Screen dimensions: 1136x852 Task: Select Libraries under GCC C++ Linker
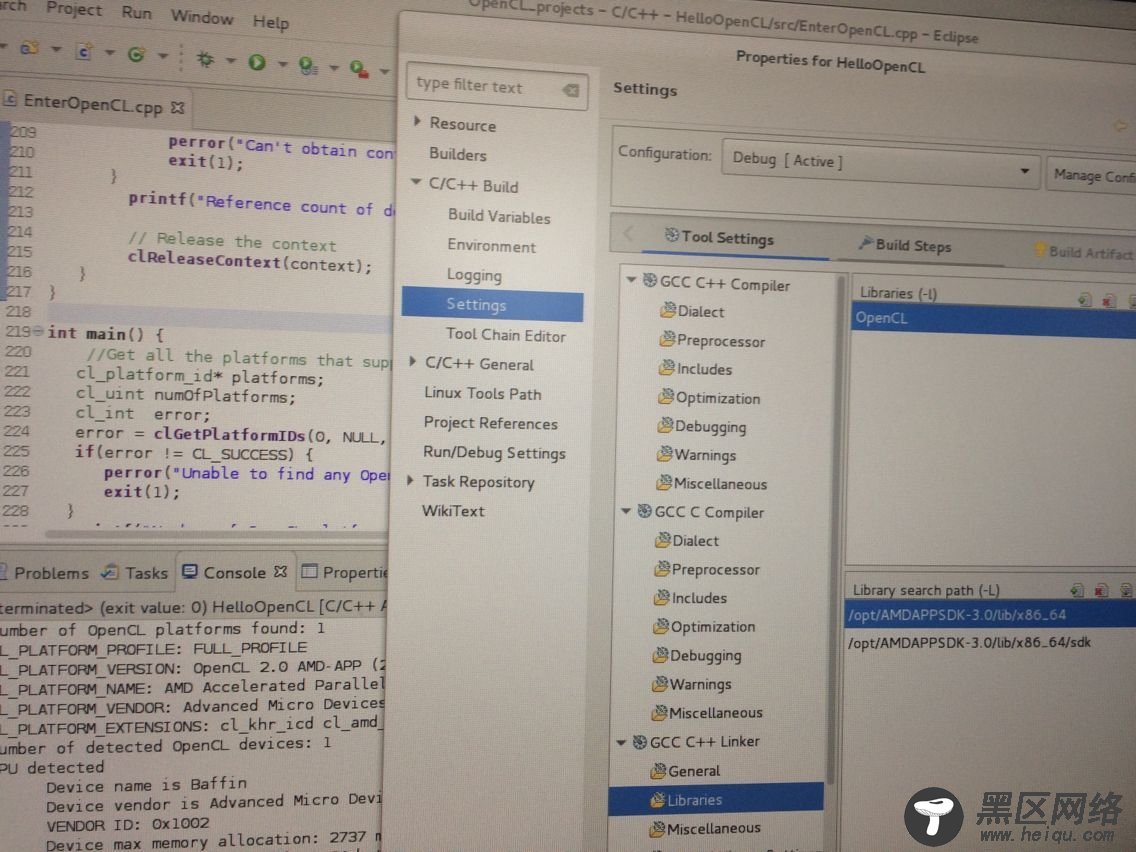(716, 798)
